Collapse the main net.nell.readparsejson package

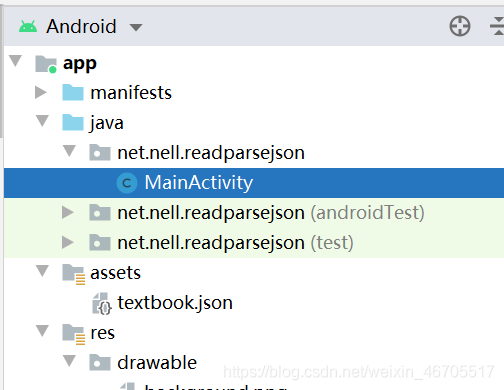pyautogui.click(x=69, y=151)
